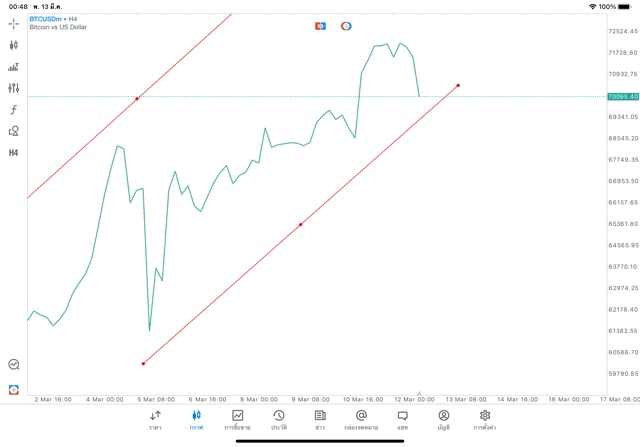Tap the red-blue one-click trading icon
This screenshot has width=640, height=447.
(320, 25)
